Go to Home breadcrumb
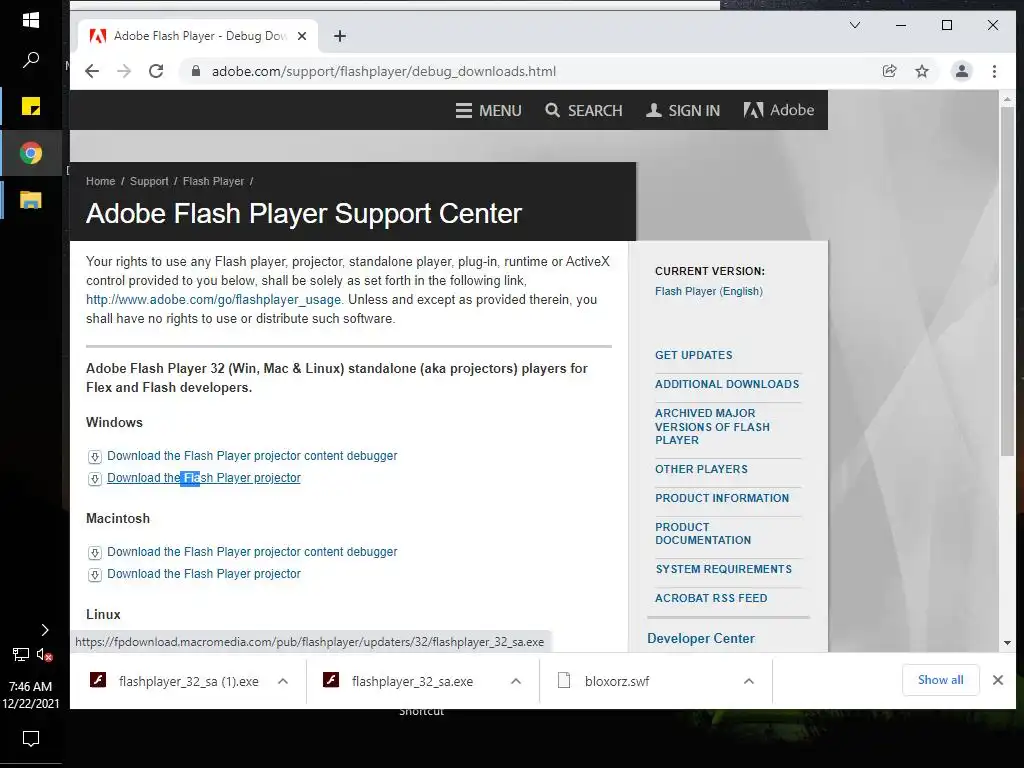This screenshot has height=768, width=1024. (101, 182)
